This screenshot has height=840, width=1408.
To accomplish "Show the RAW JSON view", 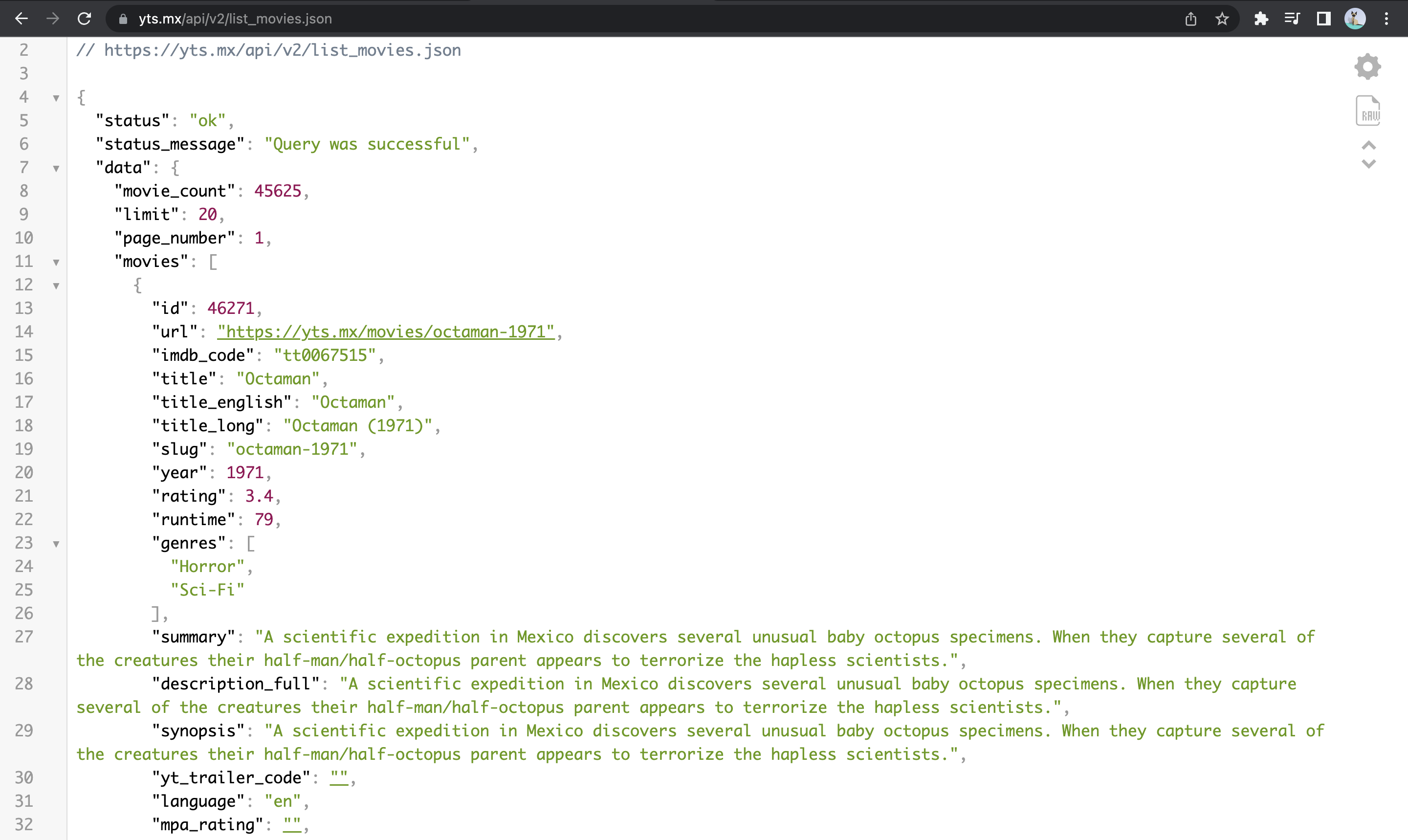I will click(1367, 111).
